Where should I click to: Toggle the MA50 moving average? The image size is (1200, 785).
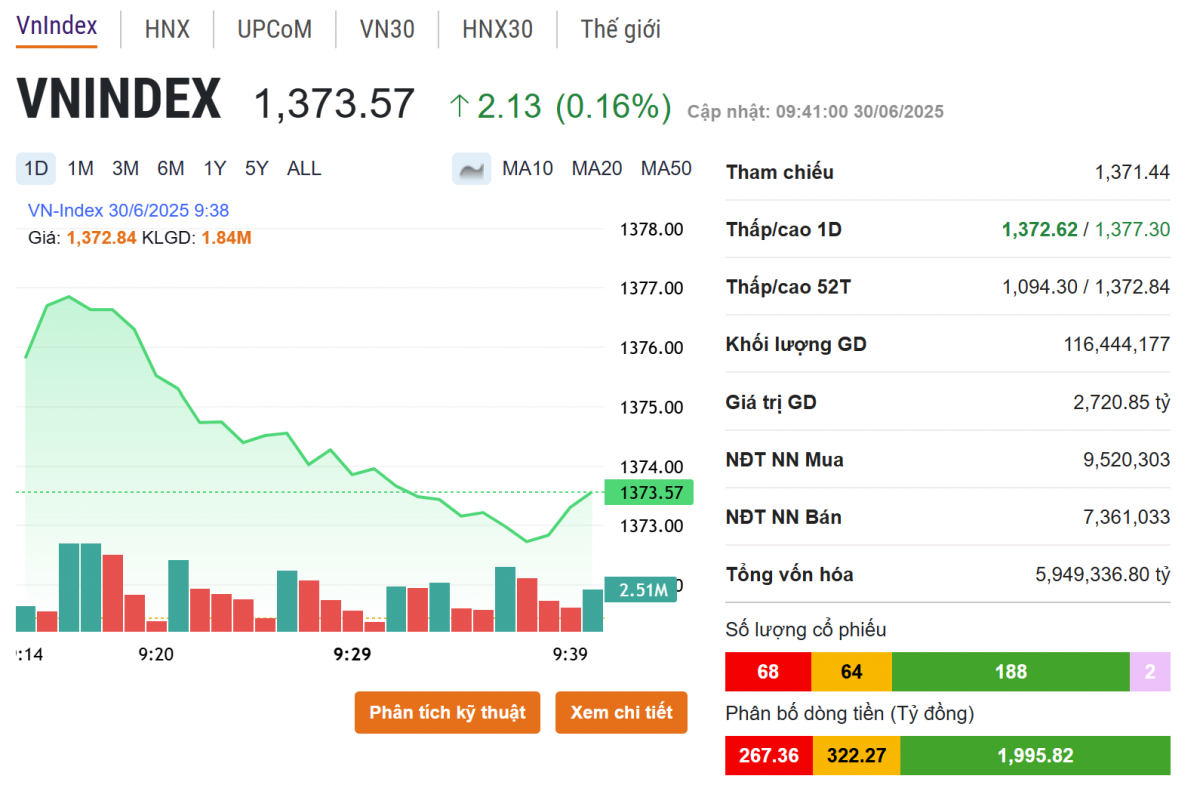[666, 169]
